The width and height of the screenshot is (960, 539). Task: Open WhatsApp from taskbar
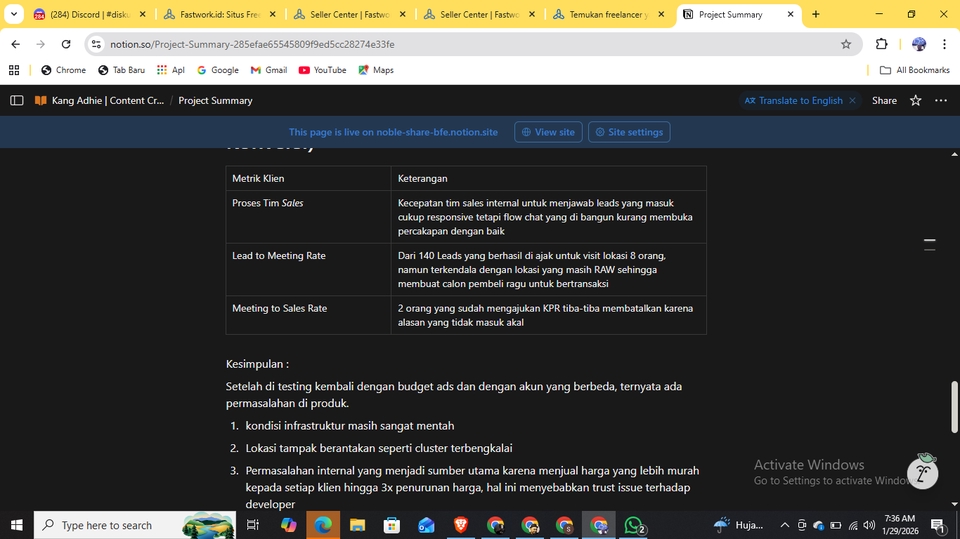[x=634, y=525]
